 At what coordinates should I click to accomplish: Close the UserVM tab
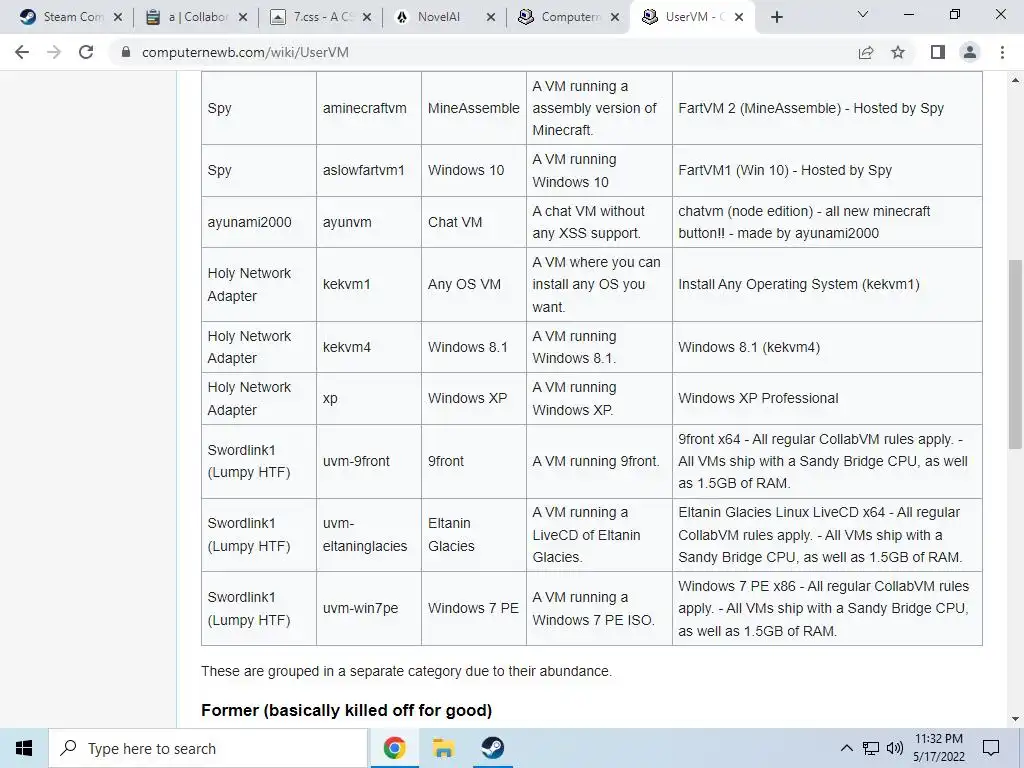click(x=739, y=17)
